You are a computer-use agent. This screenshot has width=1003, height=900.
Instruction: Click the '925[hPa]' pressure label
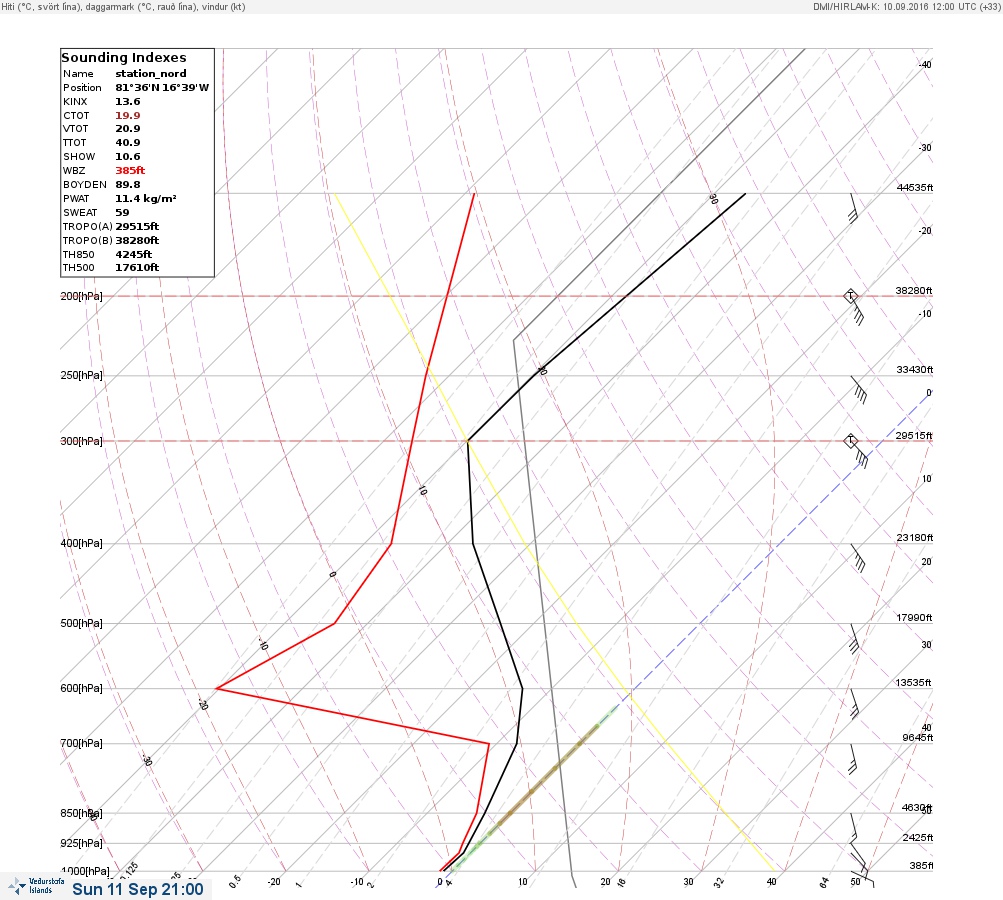pos(81,843)
